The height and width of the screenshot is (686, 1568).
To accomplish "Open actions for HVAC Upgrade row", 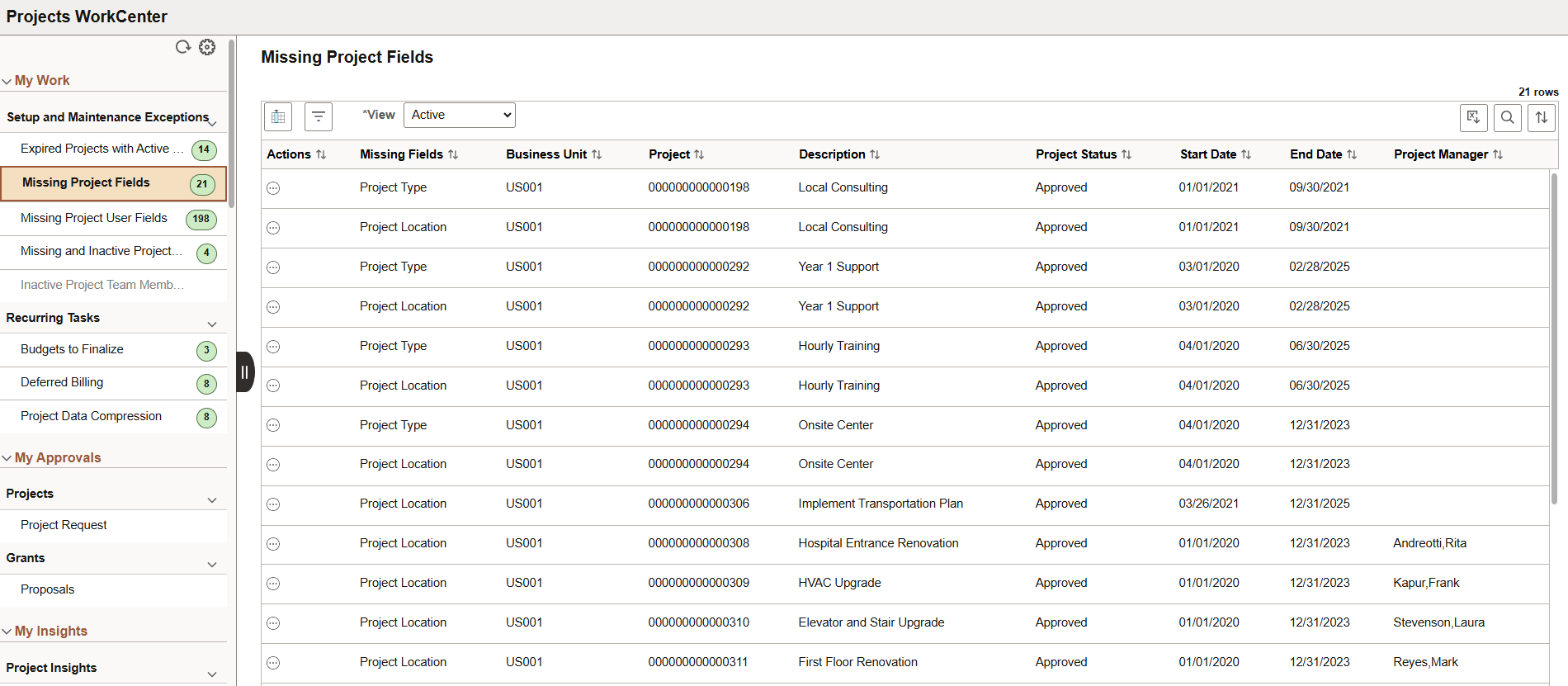I will click(273, 584).
